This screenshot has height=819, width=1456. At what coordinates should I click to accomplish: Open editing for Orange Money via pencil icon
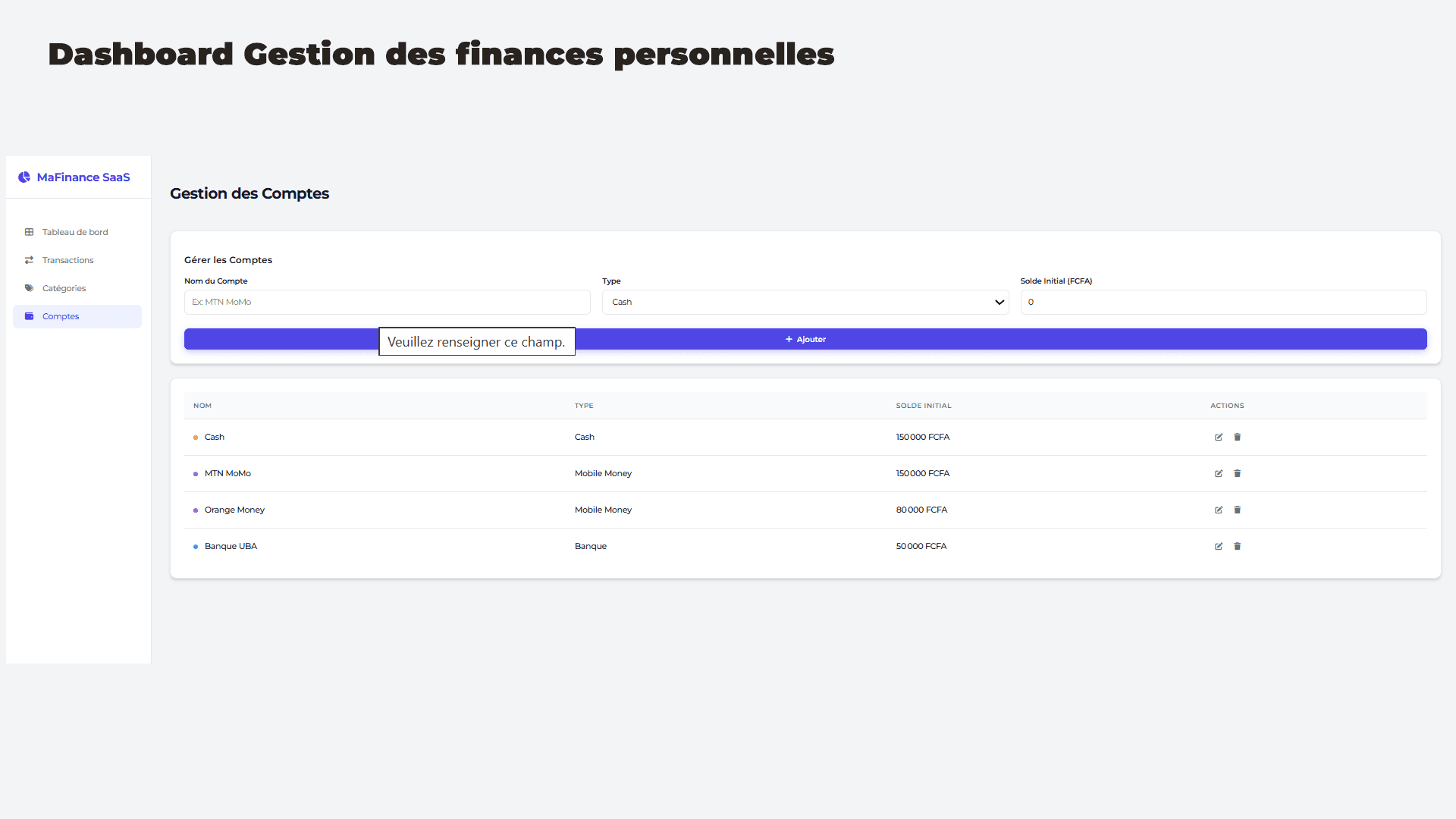pos(1219,510)
